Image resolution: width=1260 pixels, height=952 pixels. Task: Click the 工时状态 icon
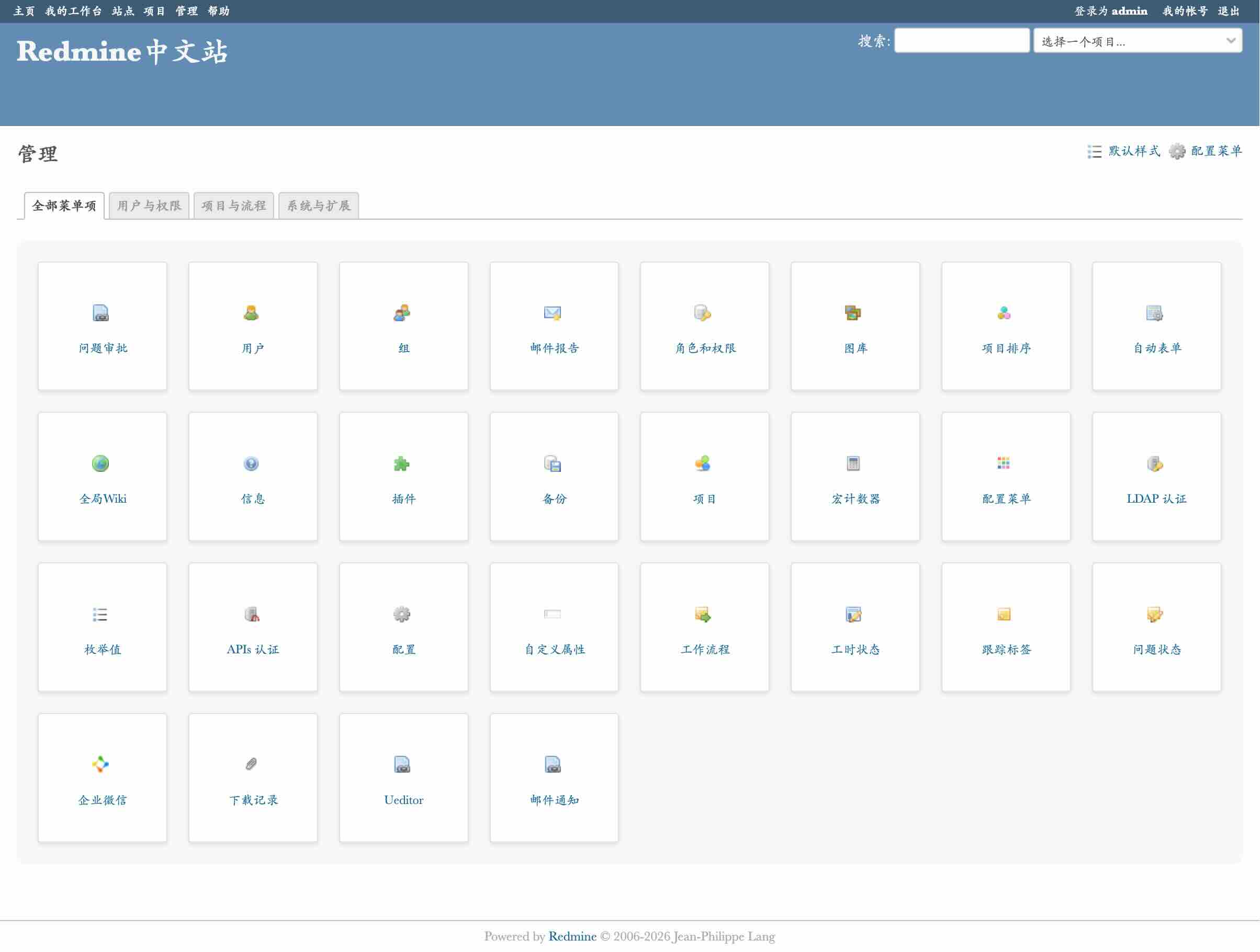pyautogui.click(x=853, y=615)
